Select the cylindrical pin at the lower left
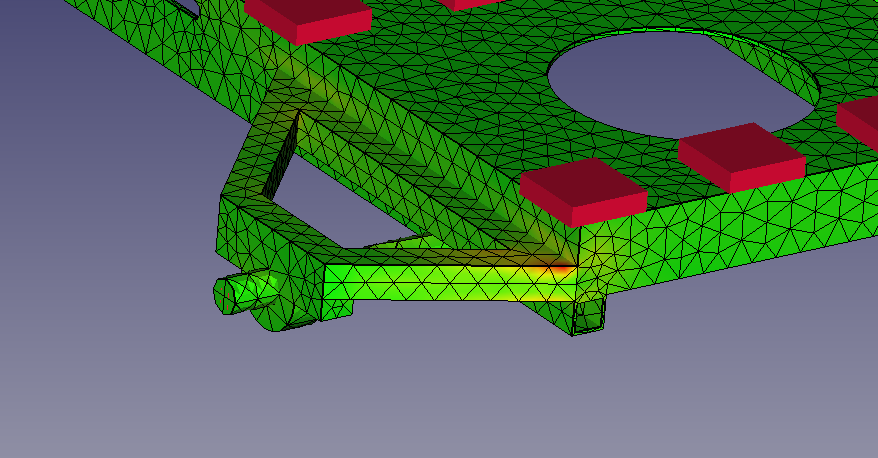The height and width of the screenshot is (458, 878). 242,292
